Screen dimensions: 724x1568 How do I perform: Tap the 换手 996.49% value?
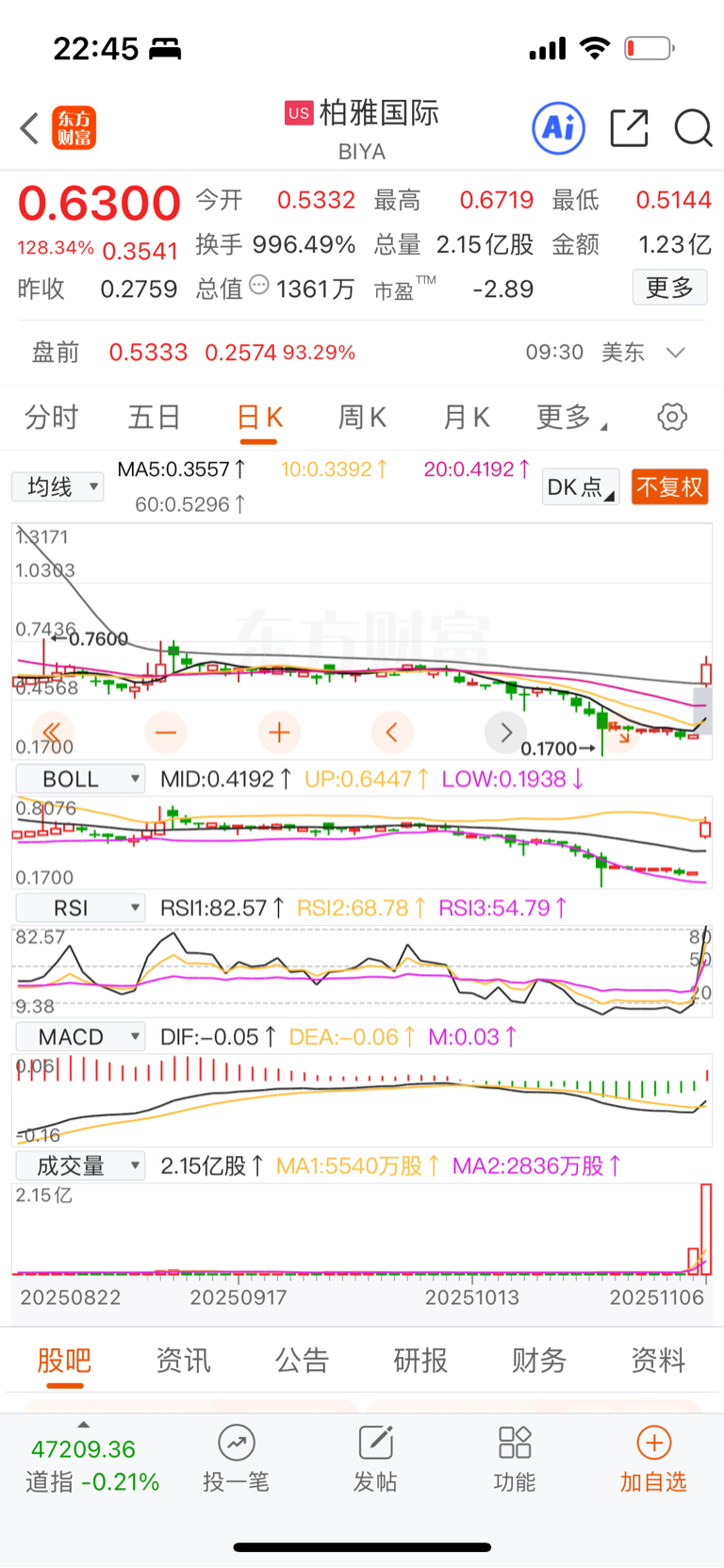point(304,245)
